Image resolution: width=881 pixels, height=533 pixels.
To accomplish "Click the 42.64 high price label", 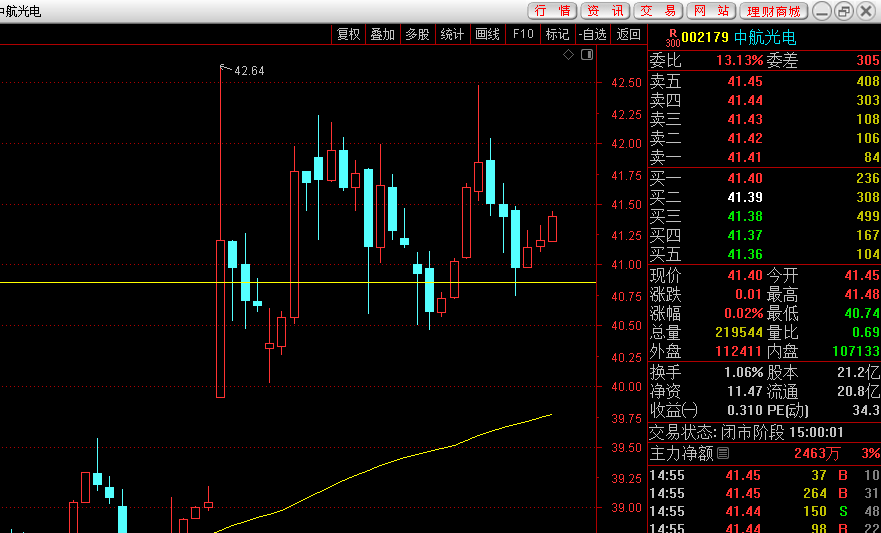I will coord(249,71).
